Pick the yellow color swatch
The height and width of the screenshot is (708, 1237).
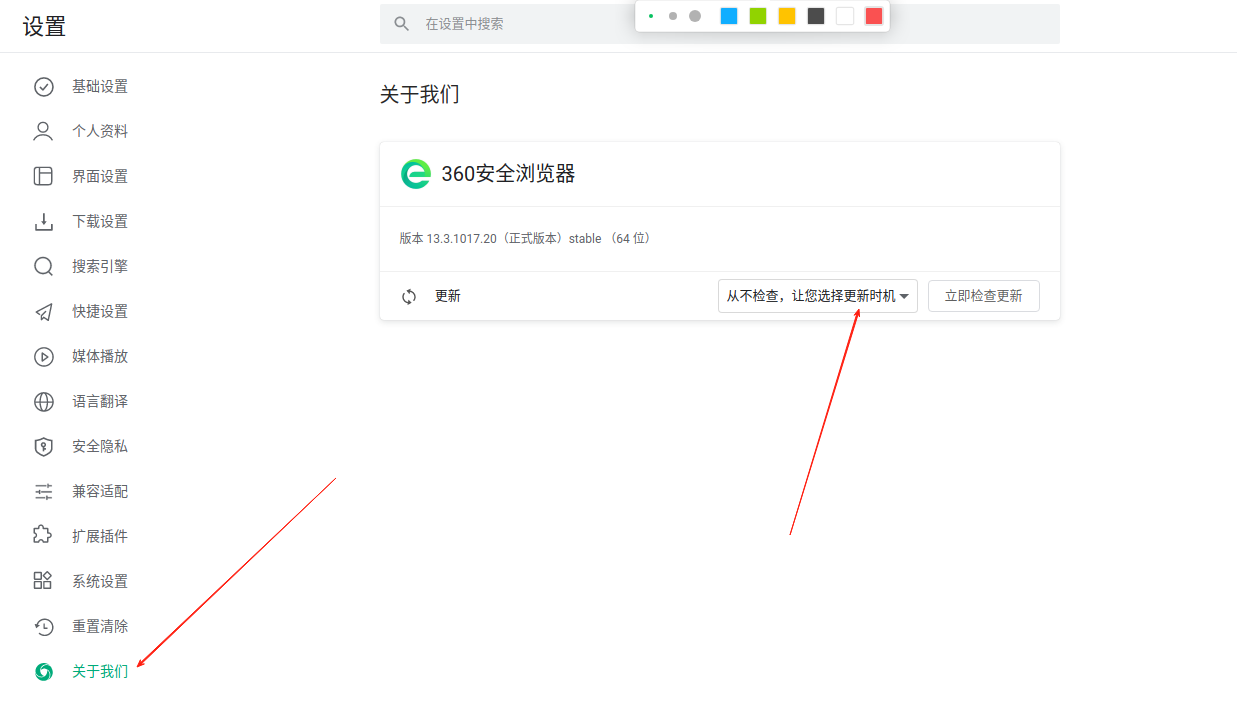pos(787,16)
